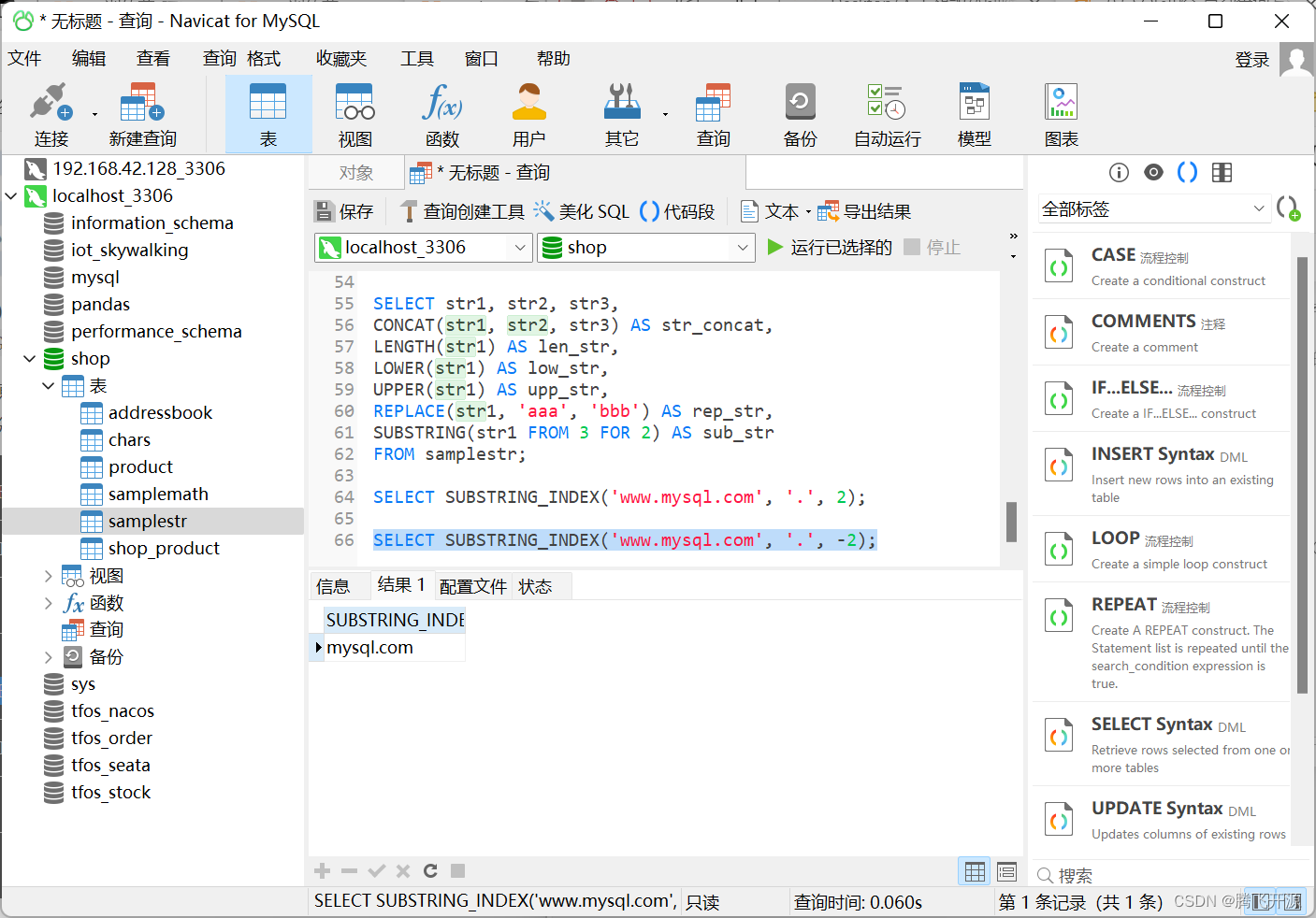This screenshot has width=1316, height=918.
Task: Switch to form view icon
Action: (x=1006, y=871)
